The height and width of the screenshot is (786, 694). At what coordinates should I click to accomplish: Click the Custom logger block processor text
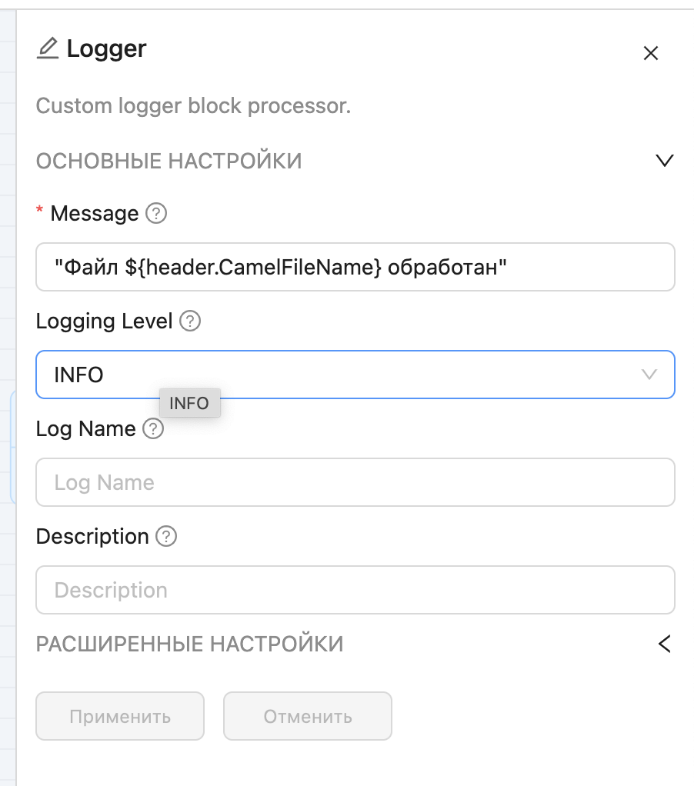pos(193,105)
